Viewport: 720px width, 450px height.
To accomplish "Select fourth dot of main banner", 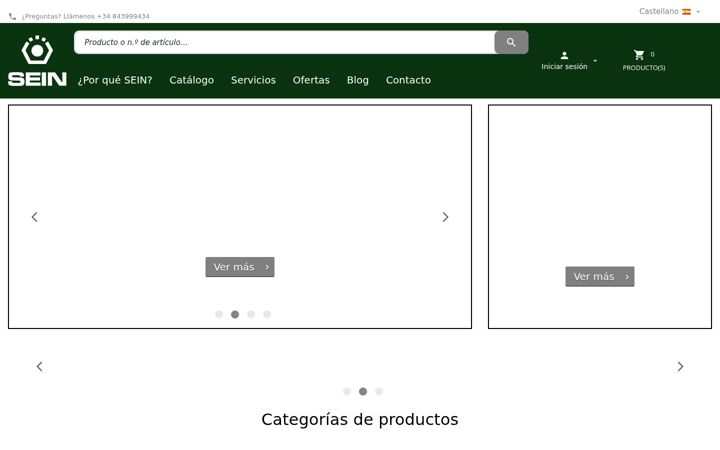I will 267,314.
